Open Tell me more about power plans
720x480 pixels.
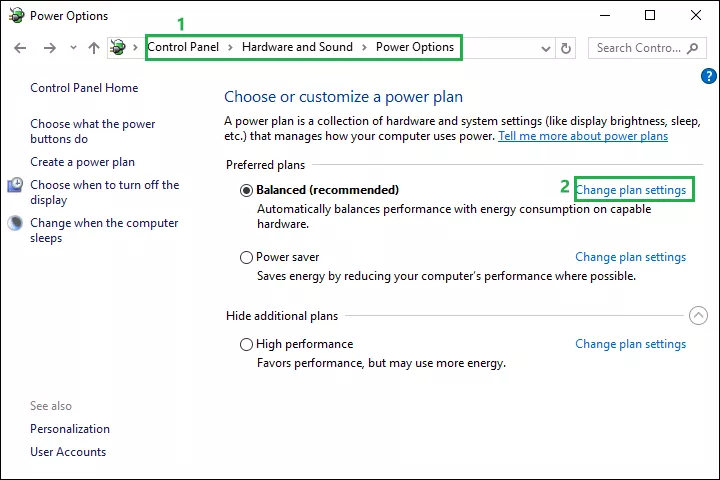[x=583, y=136]
